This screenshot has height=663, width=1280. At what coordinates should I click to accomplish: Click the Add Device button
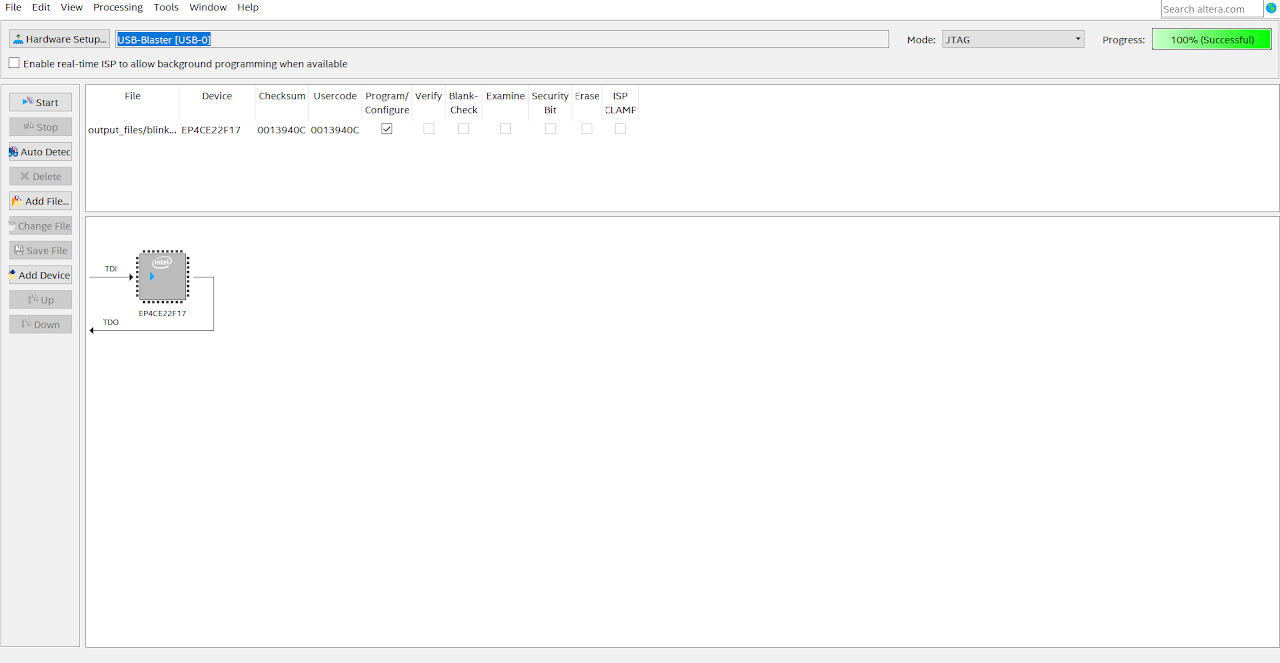[40, 275]
